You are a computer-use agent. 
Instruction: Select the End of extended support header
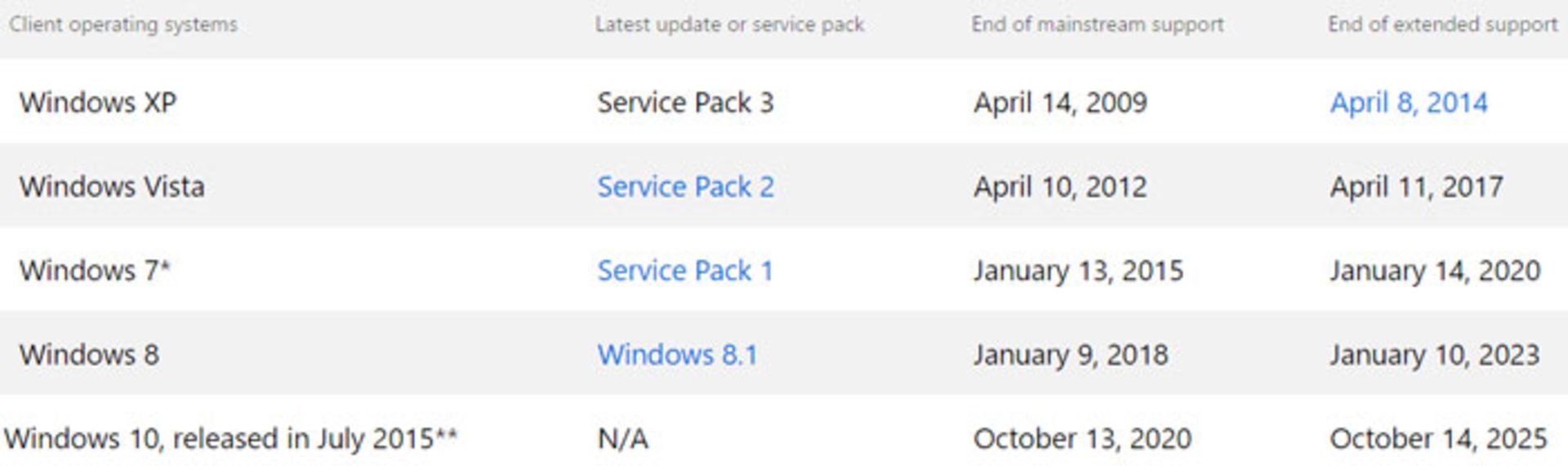[x=1442, y=24]
